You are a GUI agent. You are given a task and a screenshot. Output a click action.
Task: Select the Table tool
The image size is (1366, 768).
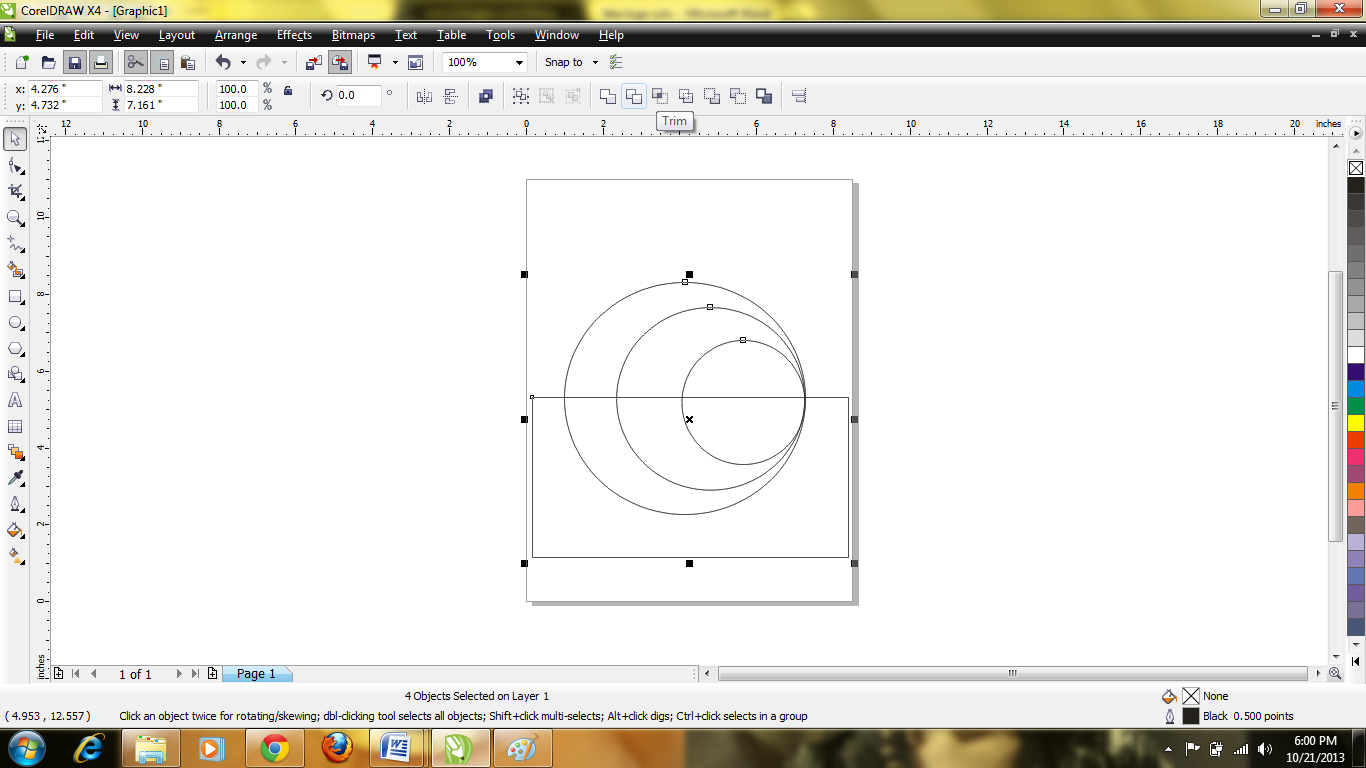(15, 427)
